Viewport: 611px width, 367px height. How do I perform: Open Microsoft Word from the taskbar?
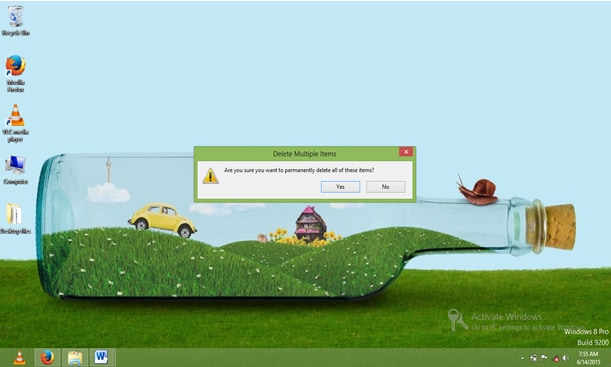(102, 357)
